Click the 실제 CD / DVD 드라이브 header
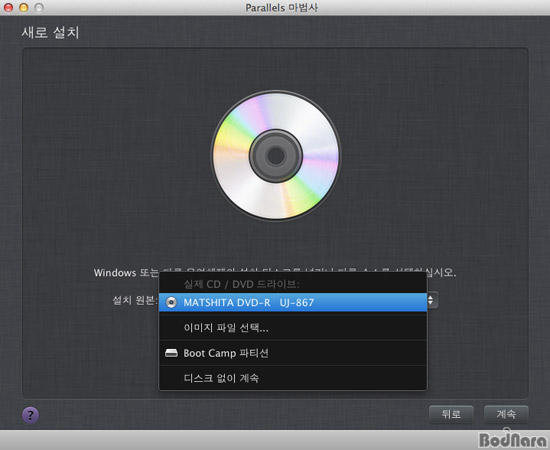The image size is (550, 450). coord(241,284)
